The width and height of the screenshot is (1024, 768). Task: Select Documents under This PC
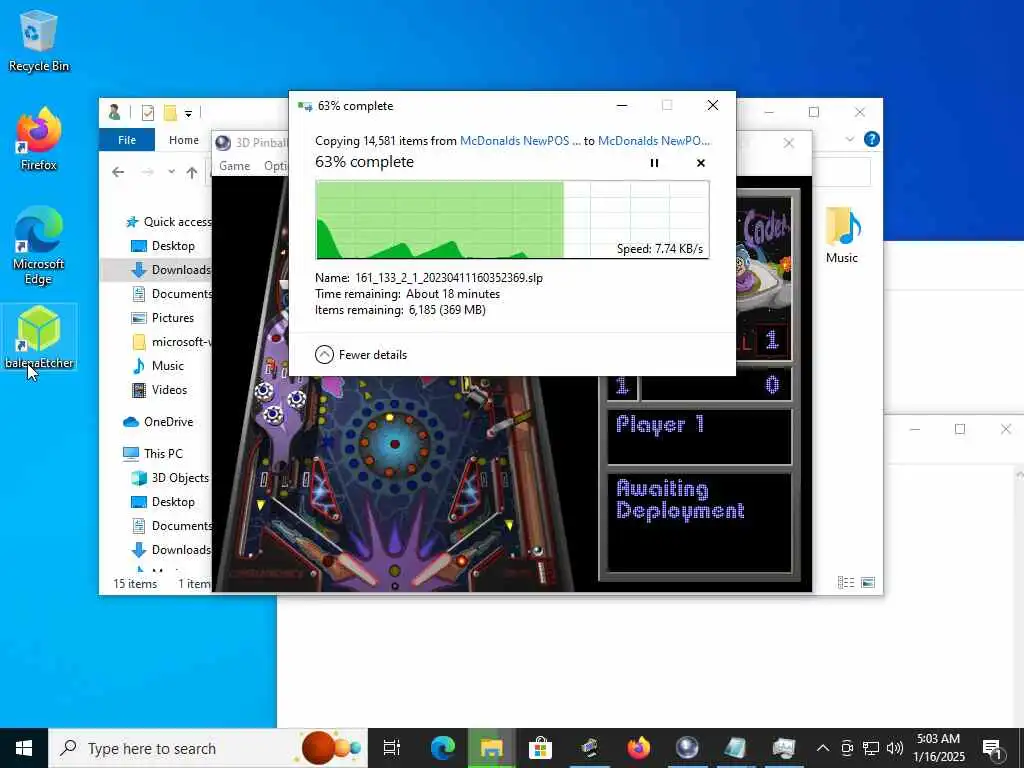171,526
